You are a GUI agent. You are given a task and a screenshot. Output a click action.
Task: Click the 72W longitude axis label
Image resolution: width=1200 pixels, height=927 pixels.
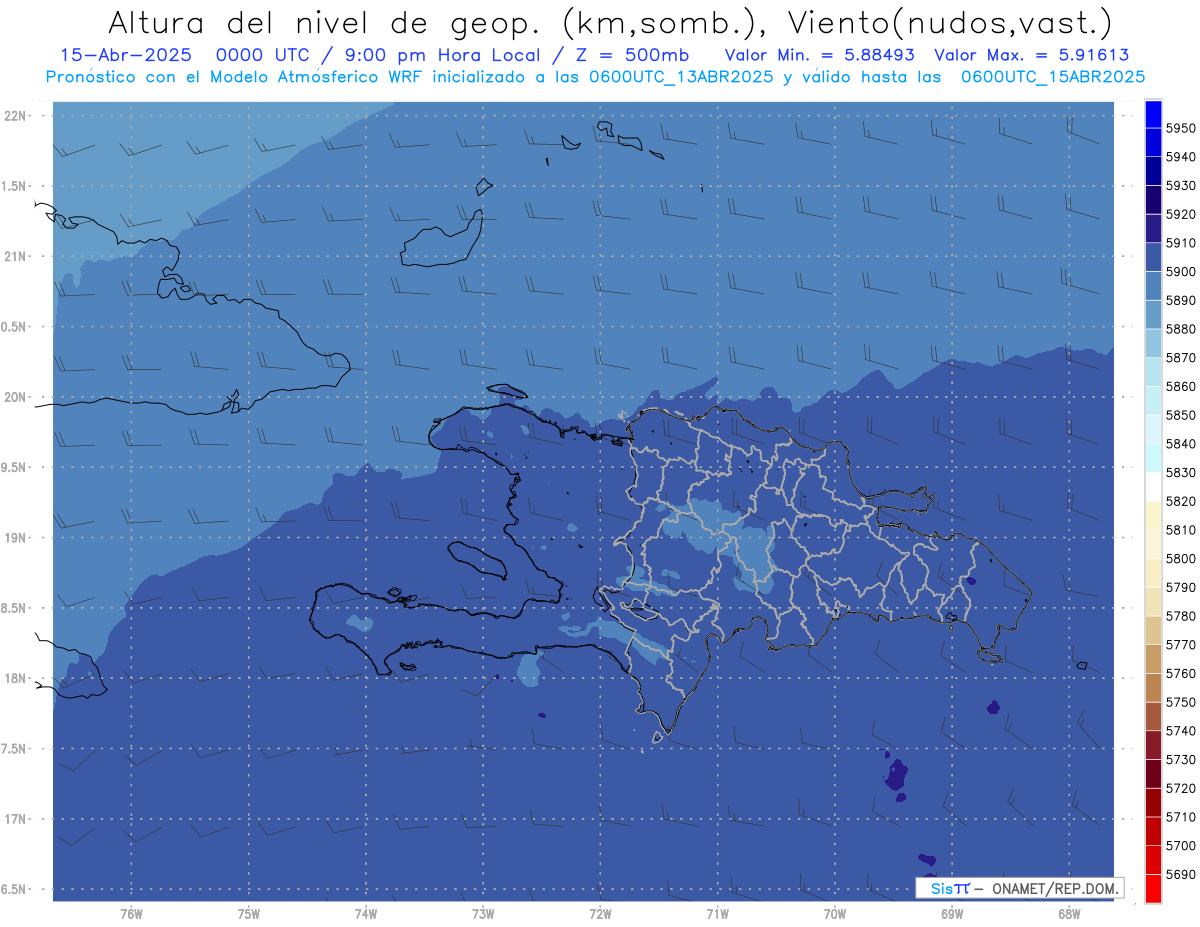tap(600, 914)
